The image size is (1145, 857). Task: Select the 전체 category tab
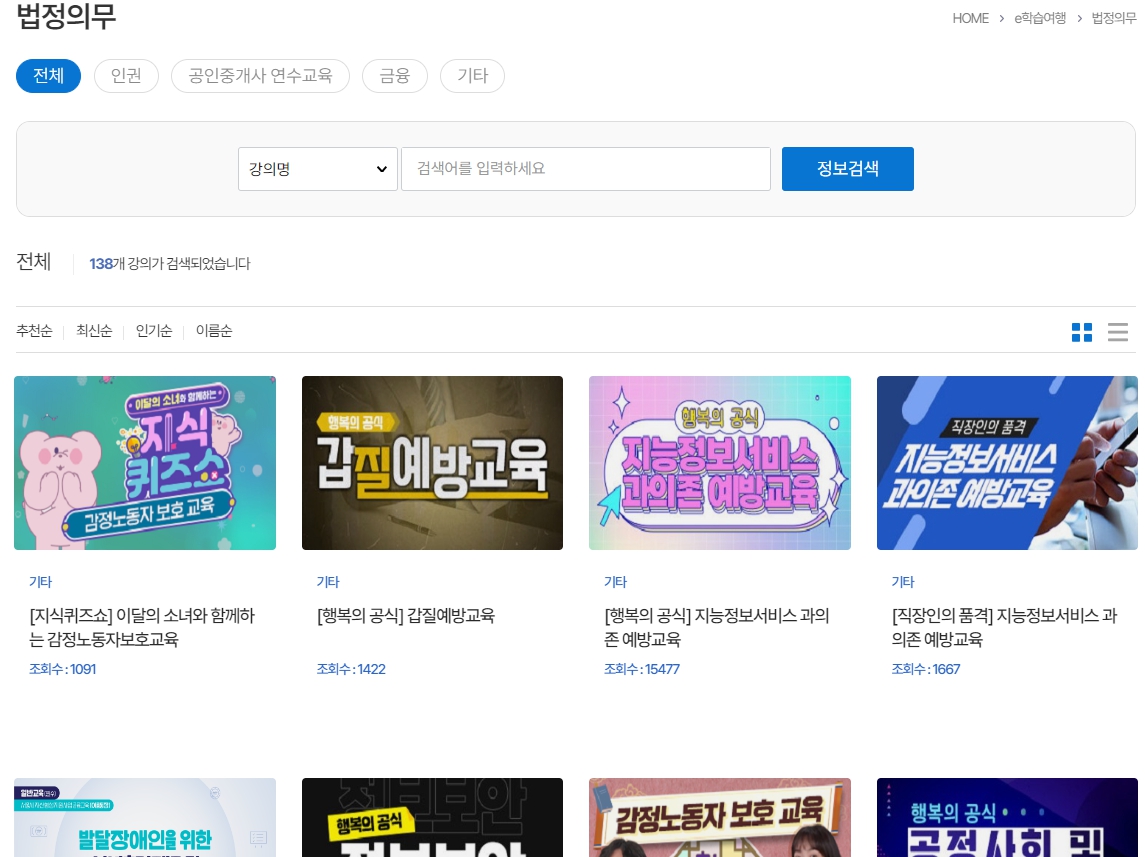[x=48, y=76]
